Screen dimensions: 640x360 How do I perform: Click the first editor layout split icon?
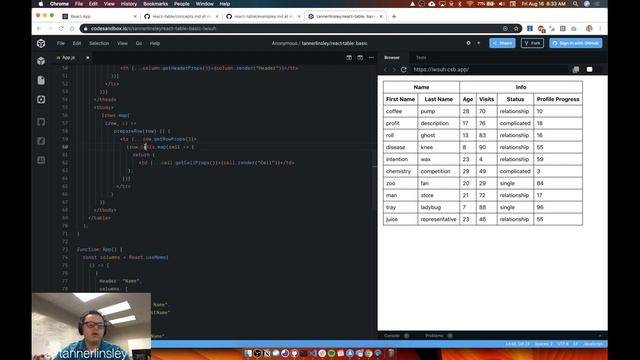[349, 58]
